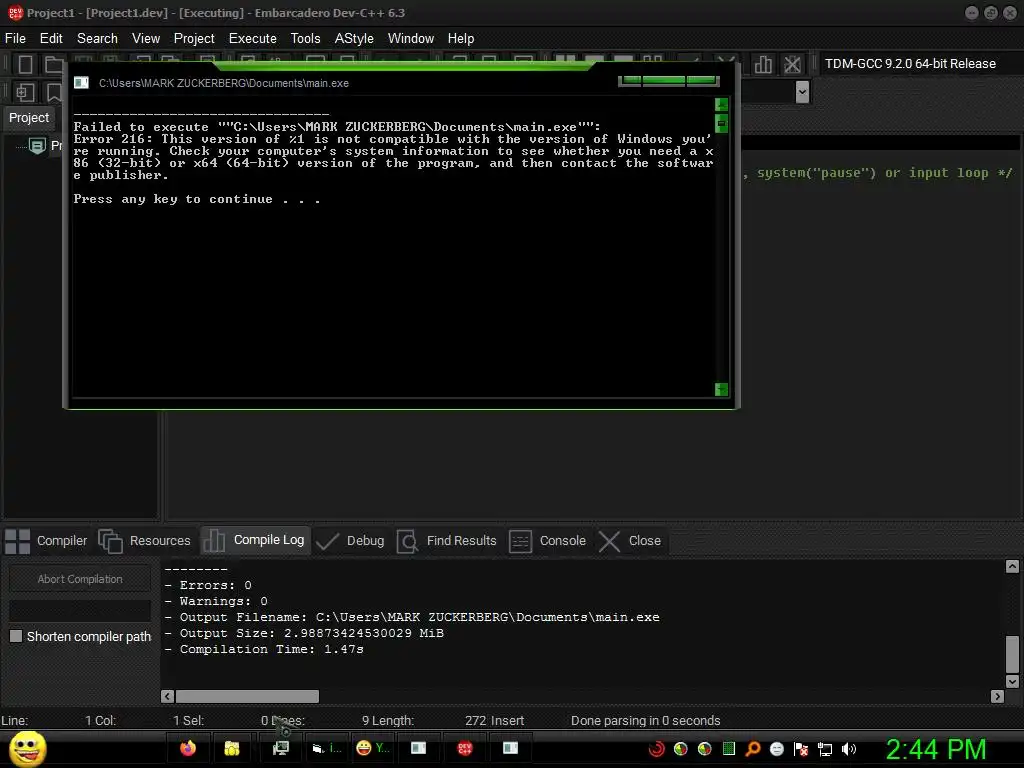
Task: Click 'Done parsing in 0 seconds' status text
Action: pyautogui.click(x=645, y=720)
